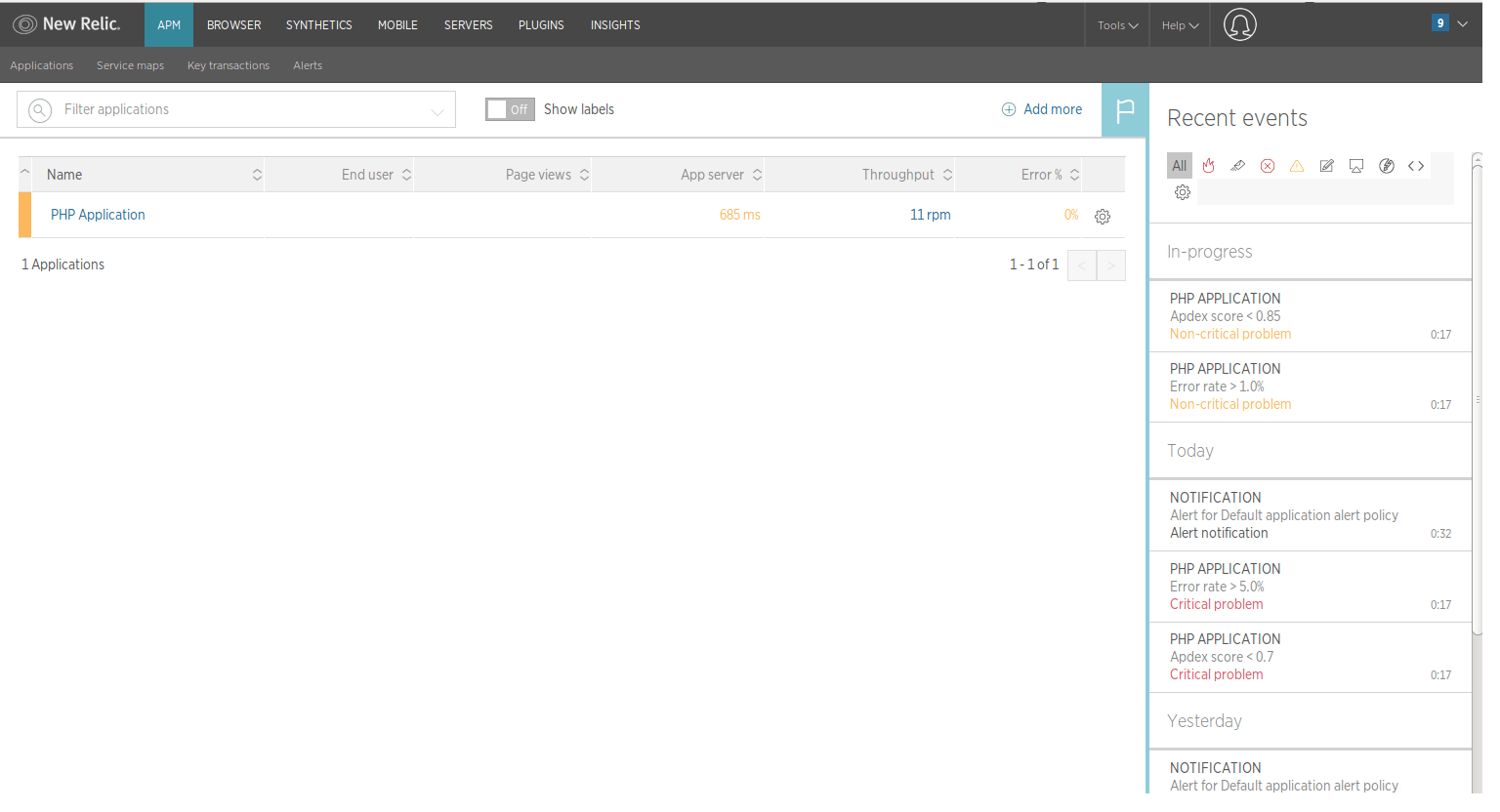Filter events by the yellow warning triangle icon
Viewport: 1500px width, 812px height.
click(x=1297, y=166)
